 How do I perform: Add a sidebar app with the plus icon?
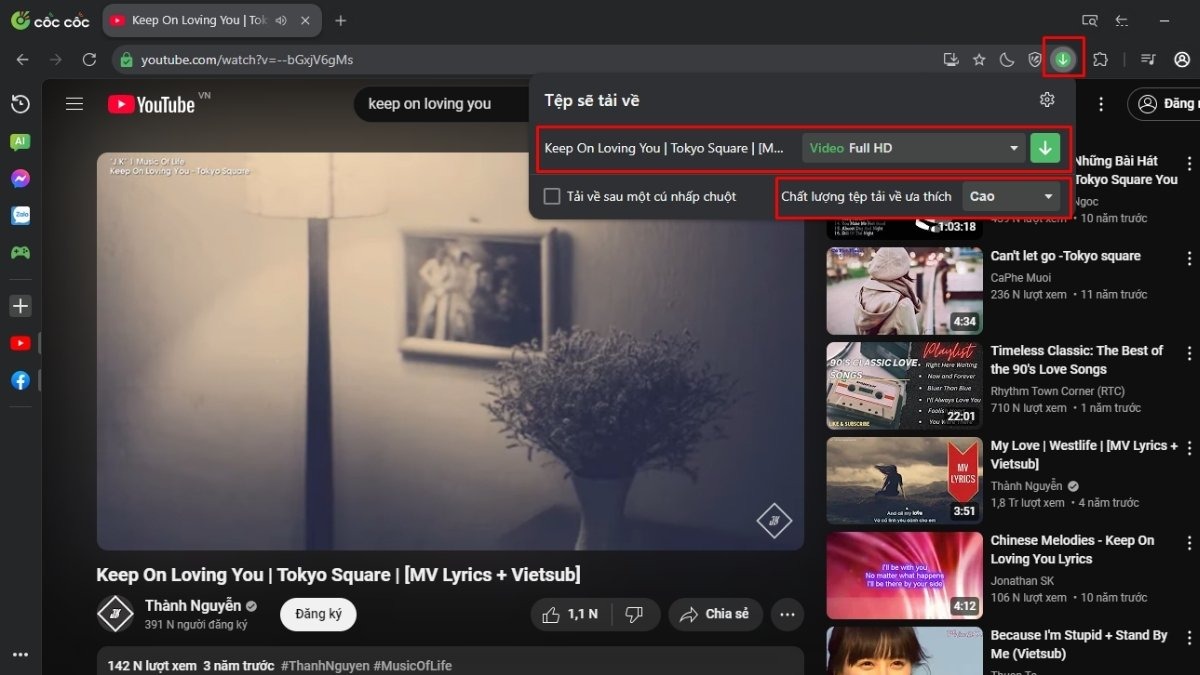point(20,305)
